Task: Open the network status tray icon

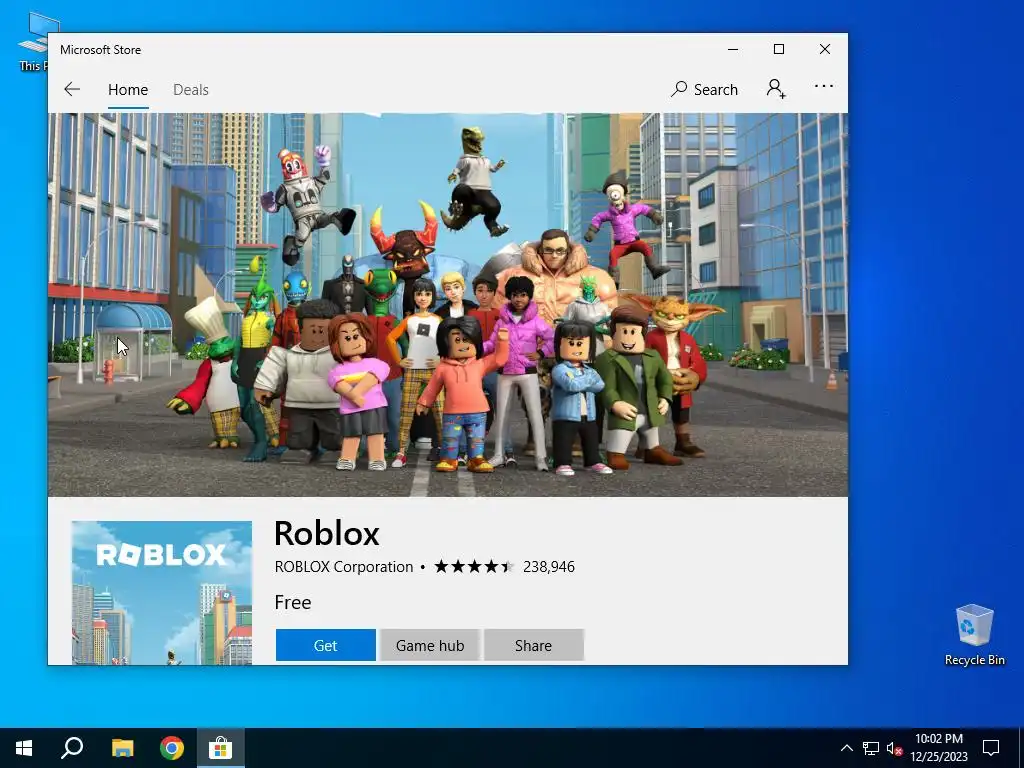Action: tap(870, 748)
